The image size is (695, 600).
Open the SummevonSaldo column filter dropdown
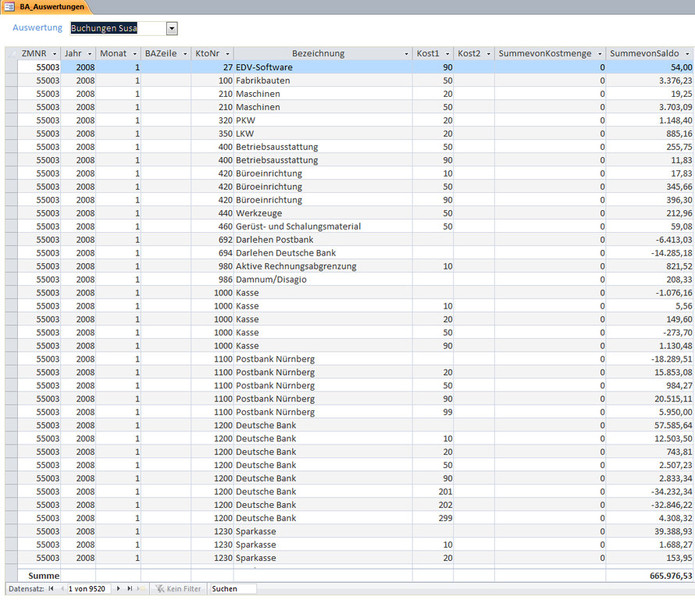click(x=687, y=54)
